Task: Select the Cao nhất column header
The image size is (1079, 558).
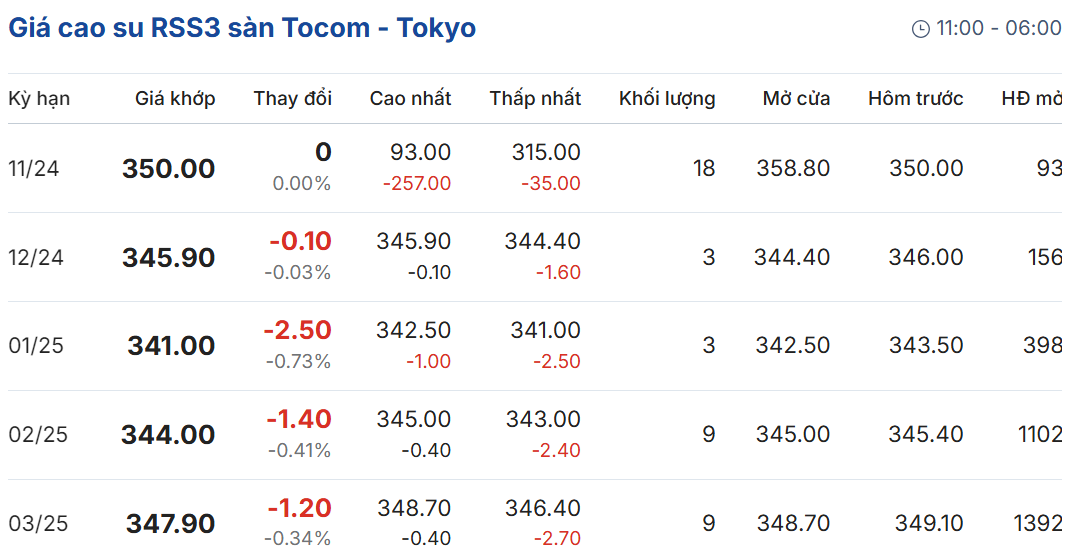Action: coord(410,98)
